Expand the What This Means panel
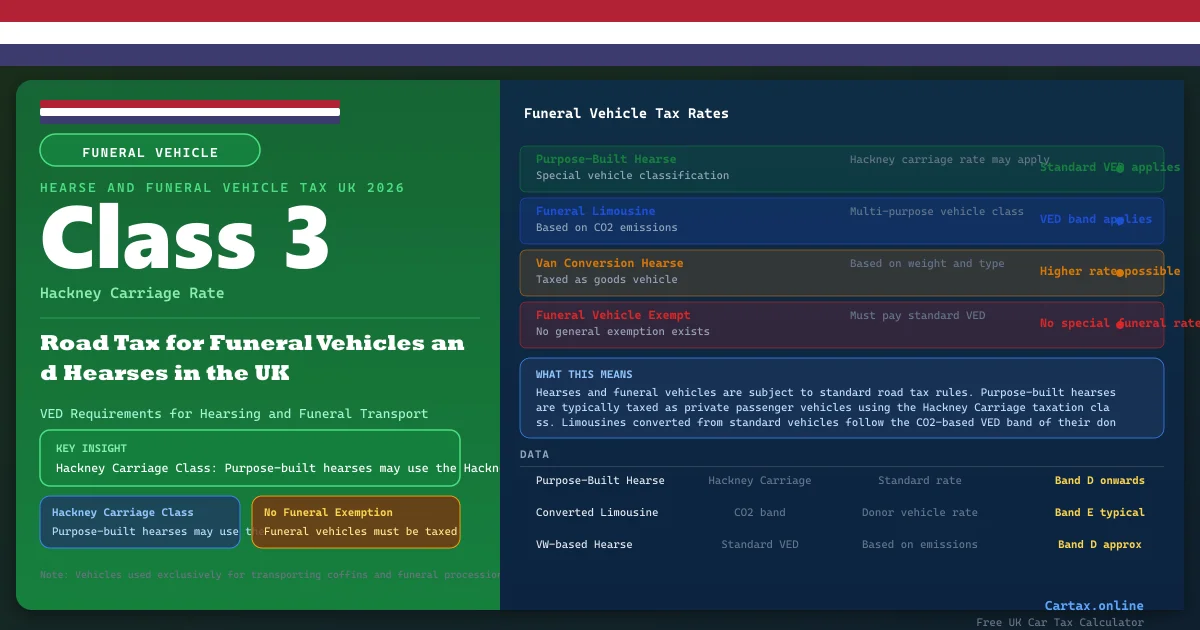The image size is (1200, 630). coord(842,398)
